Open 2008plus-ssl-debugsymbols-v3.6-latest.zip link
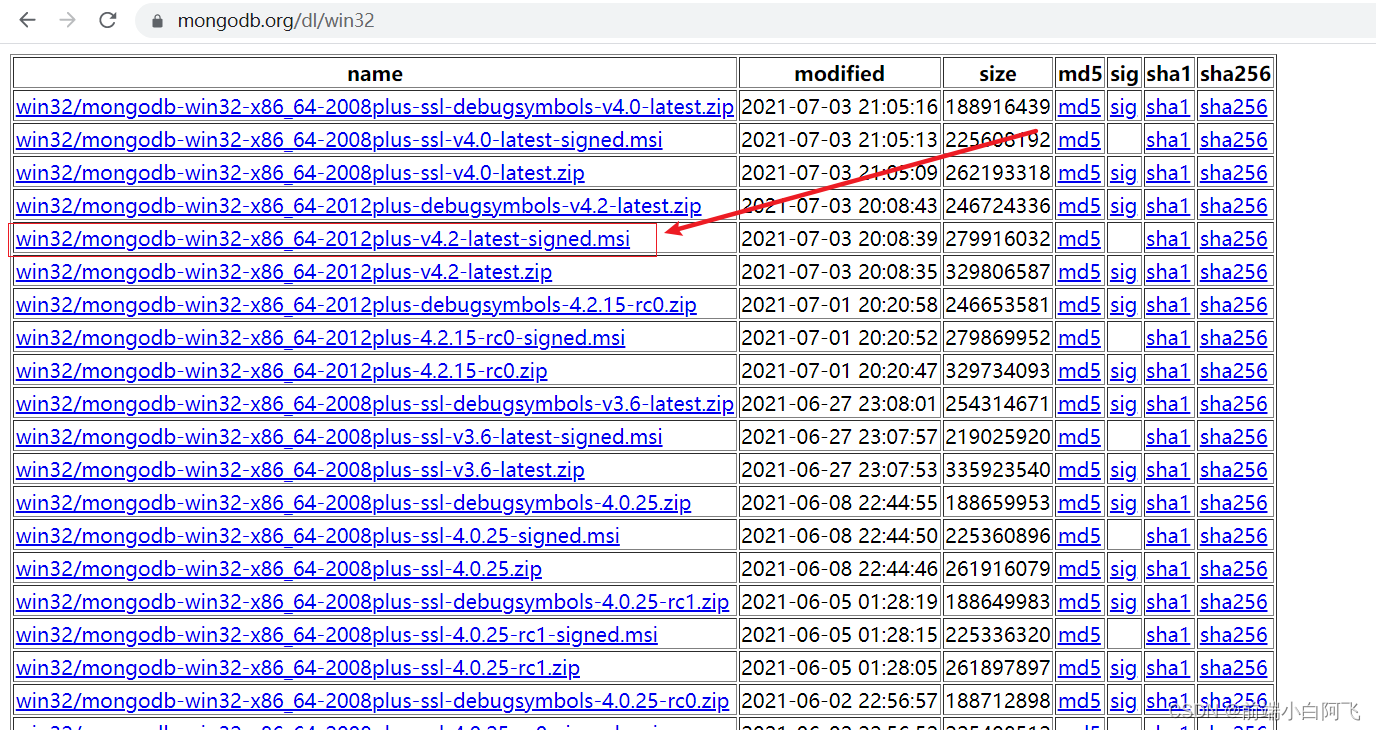 coord(375,404)
